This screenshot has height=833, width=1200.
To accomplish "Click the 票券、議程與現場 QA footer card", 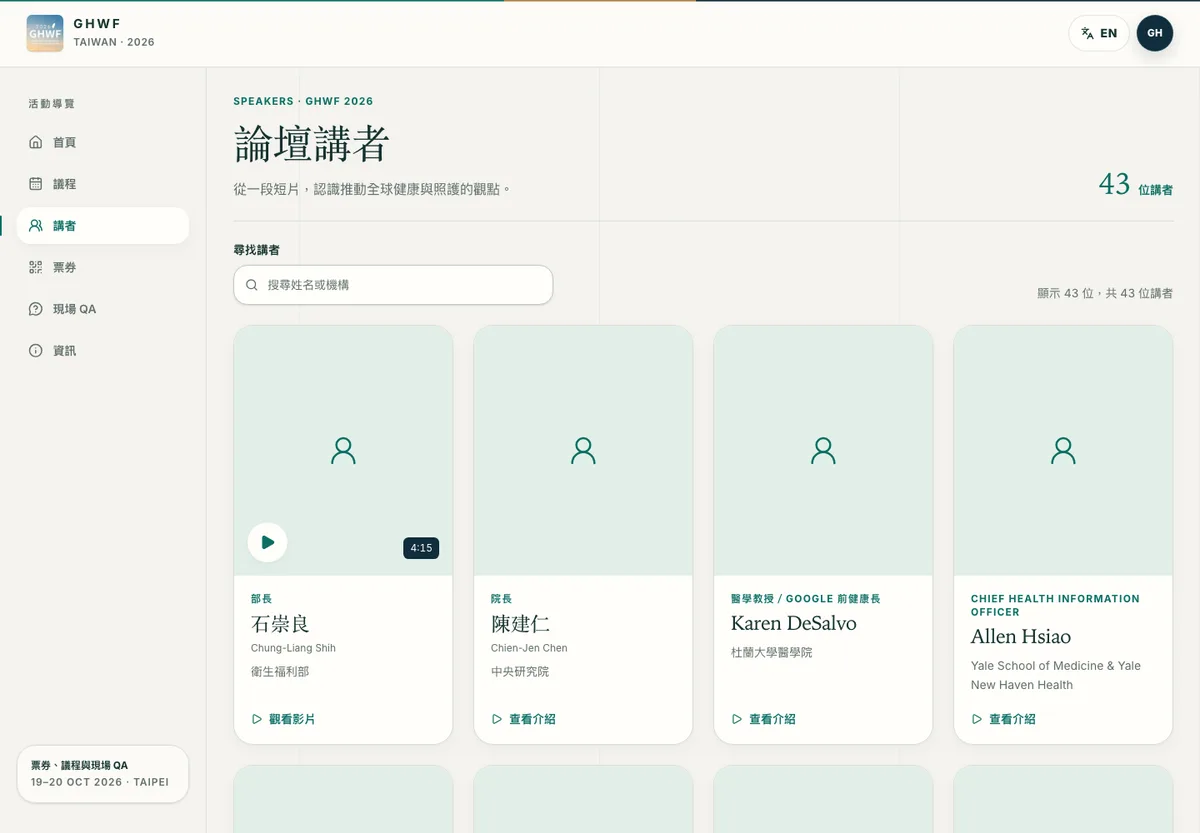I will click(x=103, y=774).
